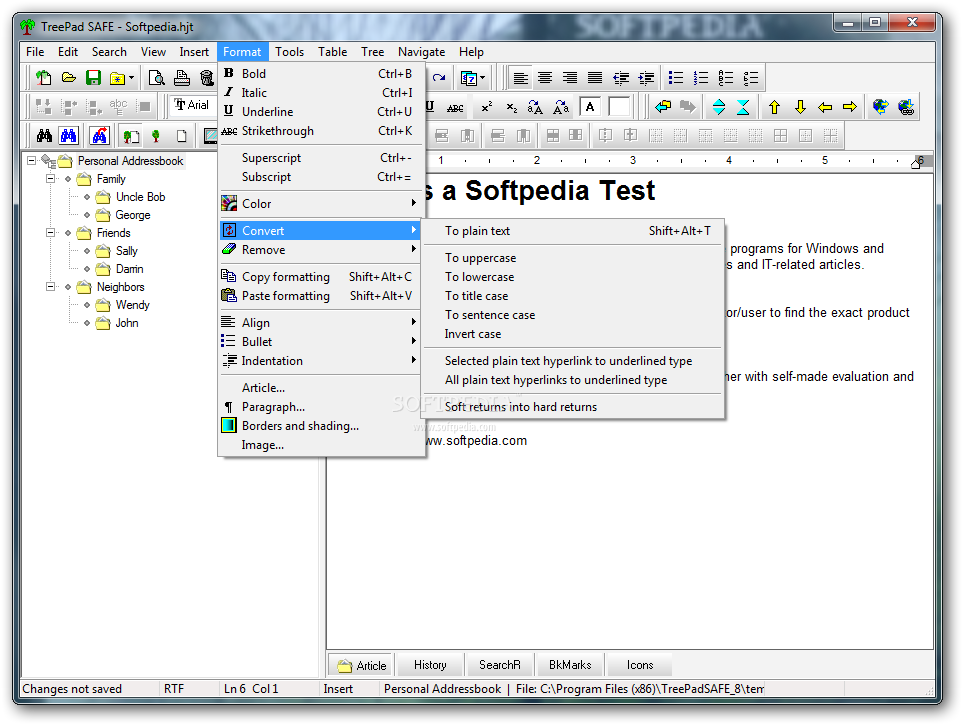The image size is (963, 725).
Task: Click the globe with arrows web icon
Action: point(881,107)
